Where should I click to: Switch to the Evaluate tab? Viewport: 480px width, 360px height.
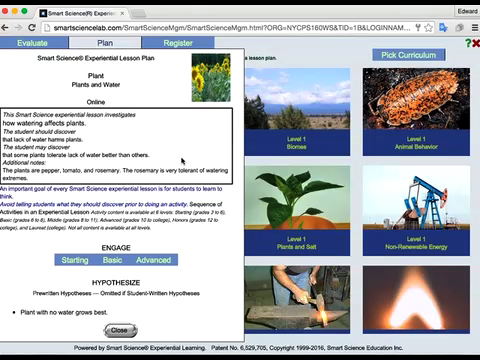(x=32, y=43)
